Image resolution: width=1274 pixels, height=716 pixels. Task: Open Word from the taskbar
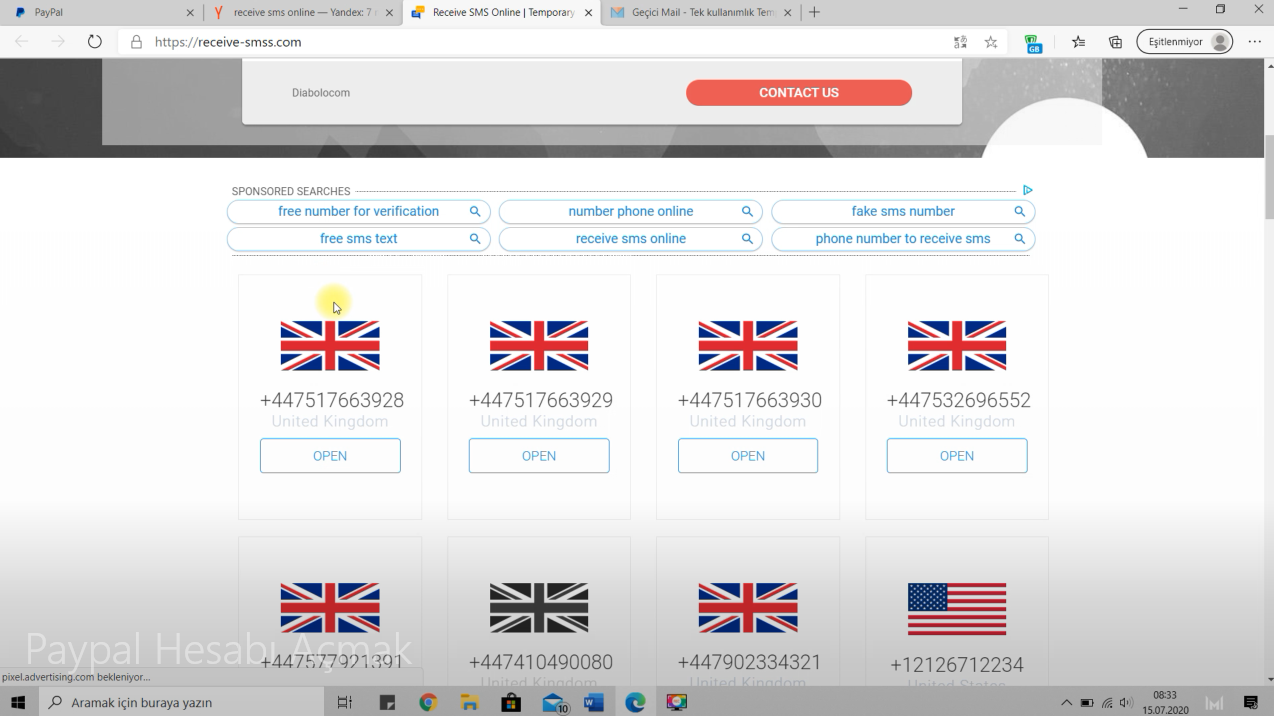pyautogui.click(x=594, y=703)
